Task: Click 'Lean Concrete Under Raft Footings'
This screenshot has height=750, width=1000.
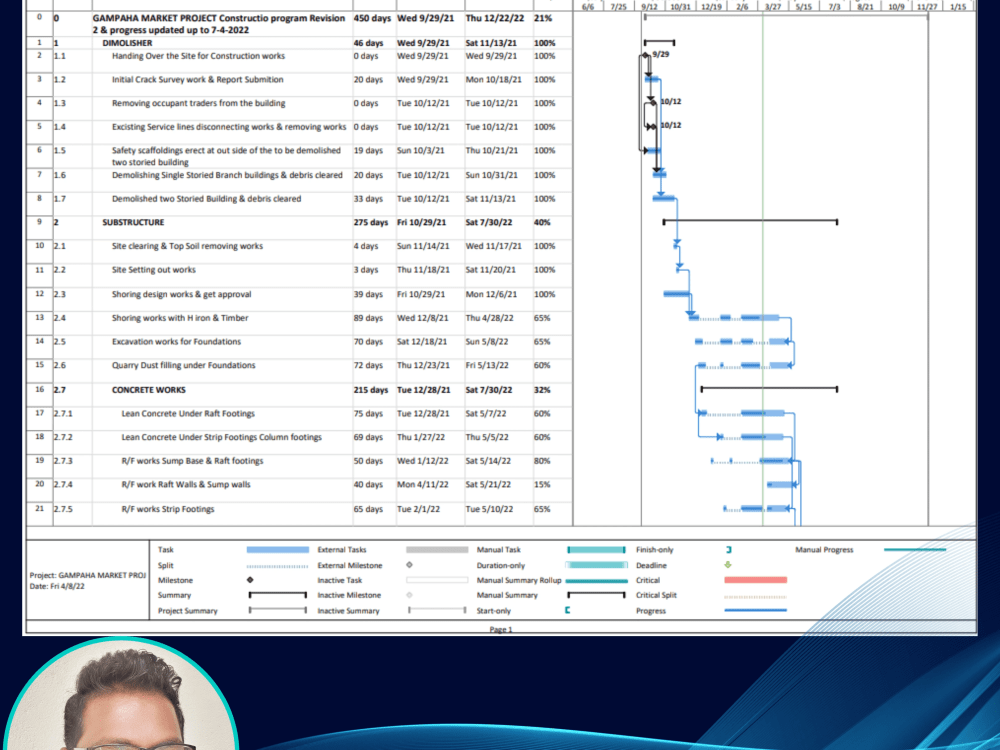Action: 188,414
